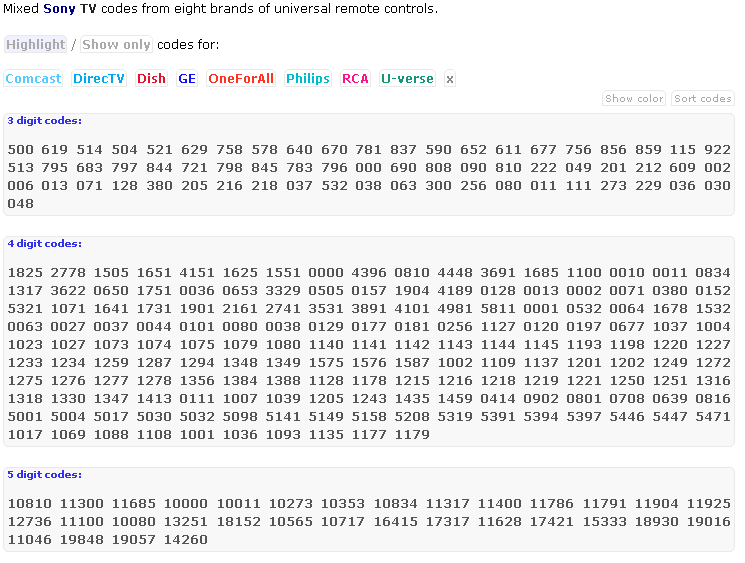Select 5-digit code 12736
Screen dimensions: 745x563
click(x=29, y=522)
